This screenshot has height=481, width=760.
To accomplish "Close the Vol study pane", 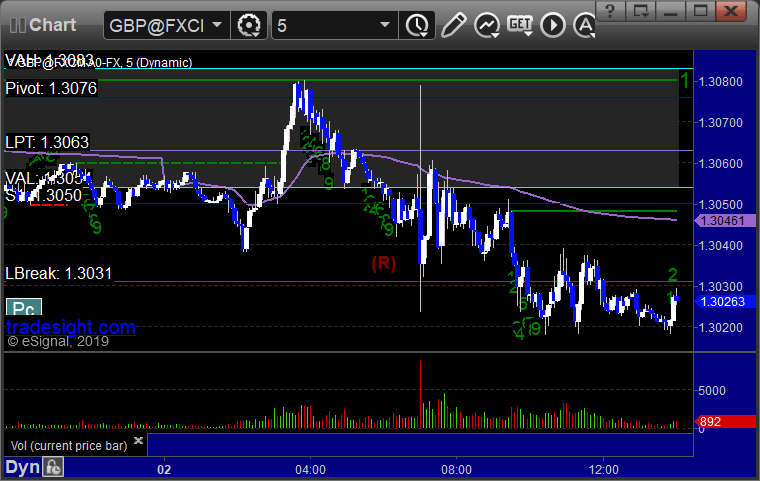I will click(138, 440).
